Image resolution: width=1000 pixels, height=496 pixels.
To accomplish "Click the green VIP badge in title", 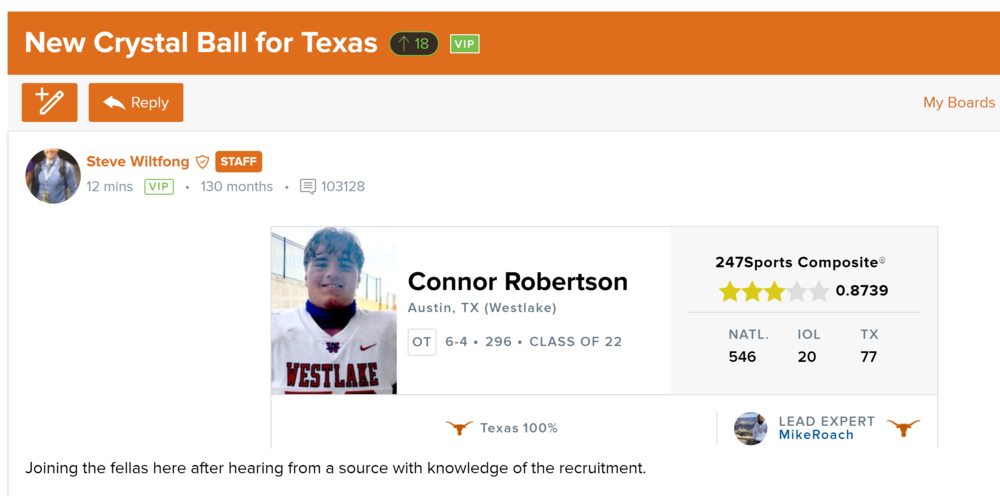I will 464,44.
